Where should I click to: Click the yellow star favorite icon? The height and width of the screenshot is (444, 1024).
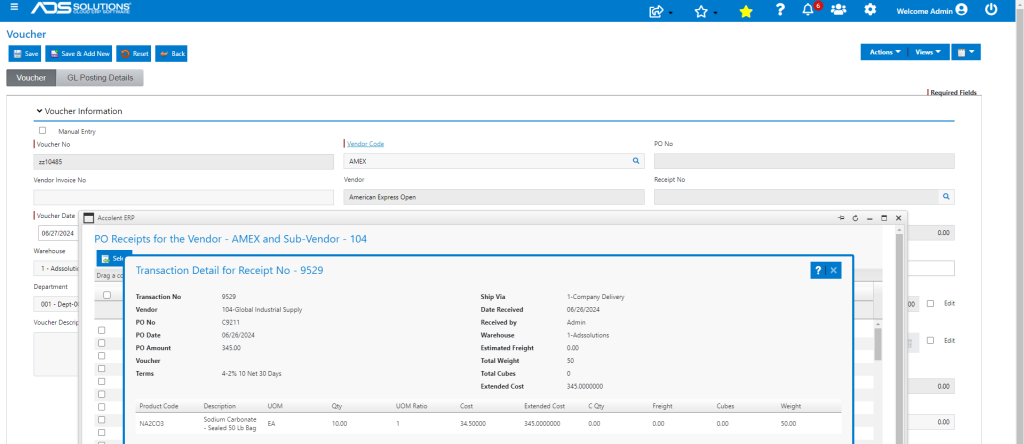coord(746,11)
